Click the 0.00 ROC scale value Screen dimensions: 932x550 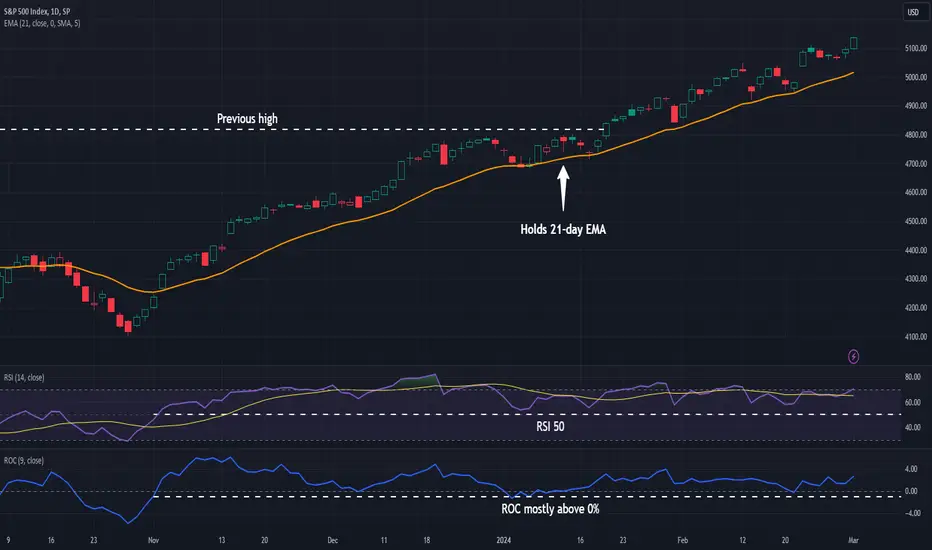[911, 491]
